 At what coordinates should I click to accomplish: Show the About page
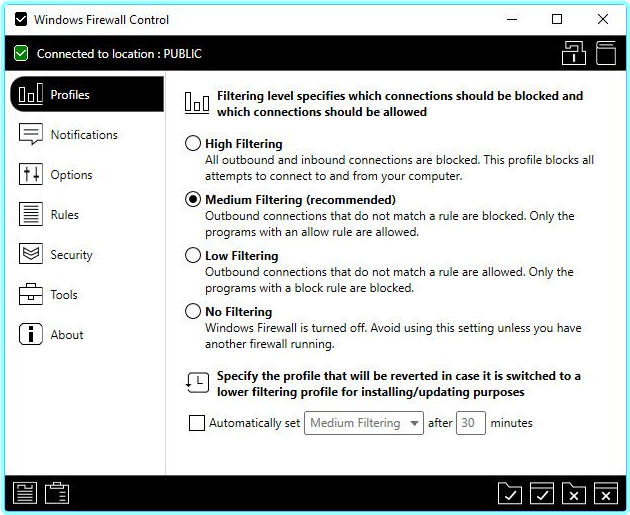pyautogui.click(x=67, y=335)
